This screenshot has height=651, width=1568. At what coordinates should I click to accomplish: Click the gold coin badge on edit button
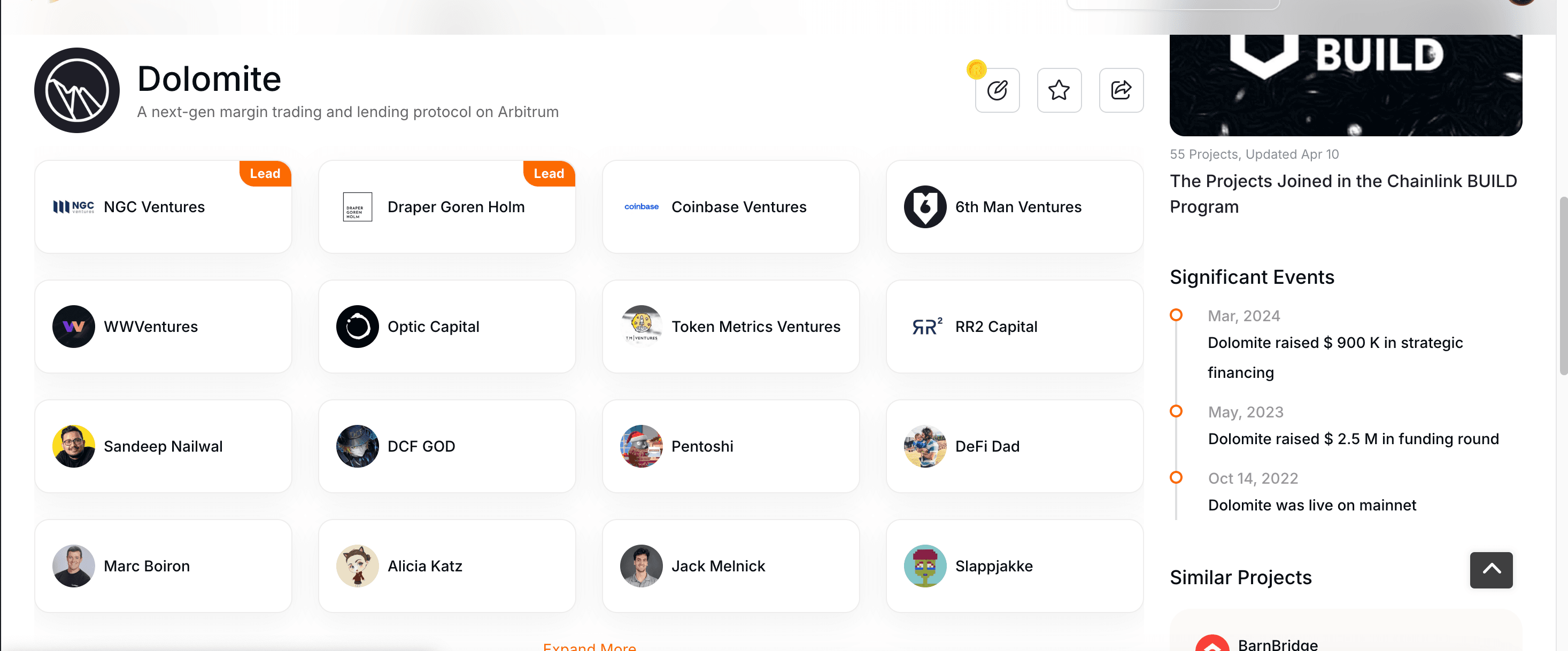pyautogui.click(x=976, y=69)
